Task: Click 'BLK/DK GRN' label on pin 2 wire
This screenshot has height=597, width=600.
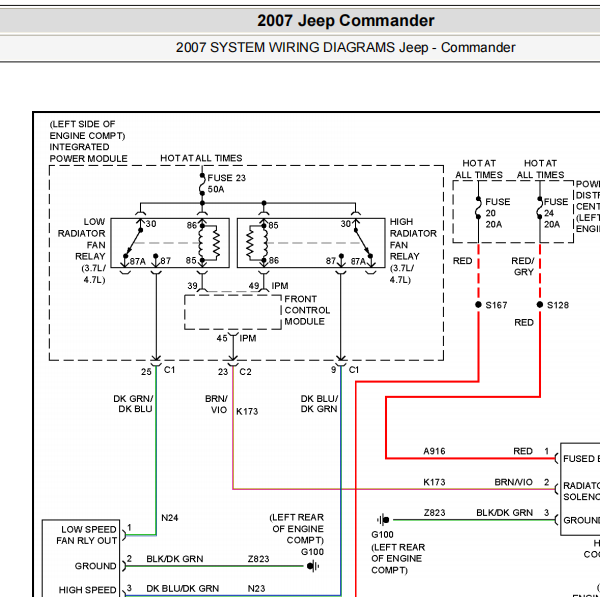Action: point(174,559)
